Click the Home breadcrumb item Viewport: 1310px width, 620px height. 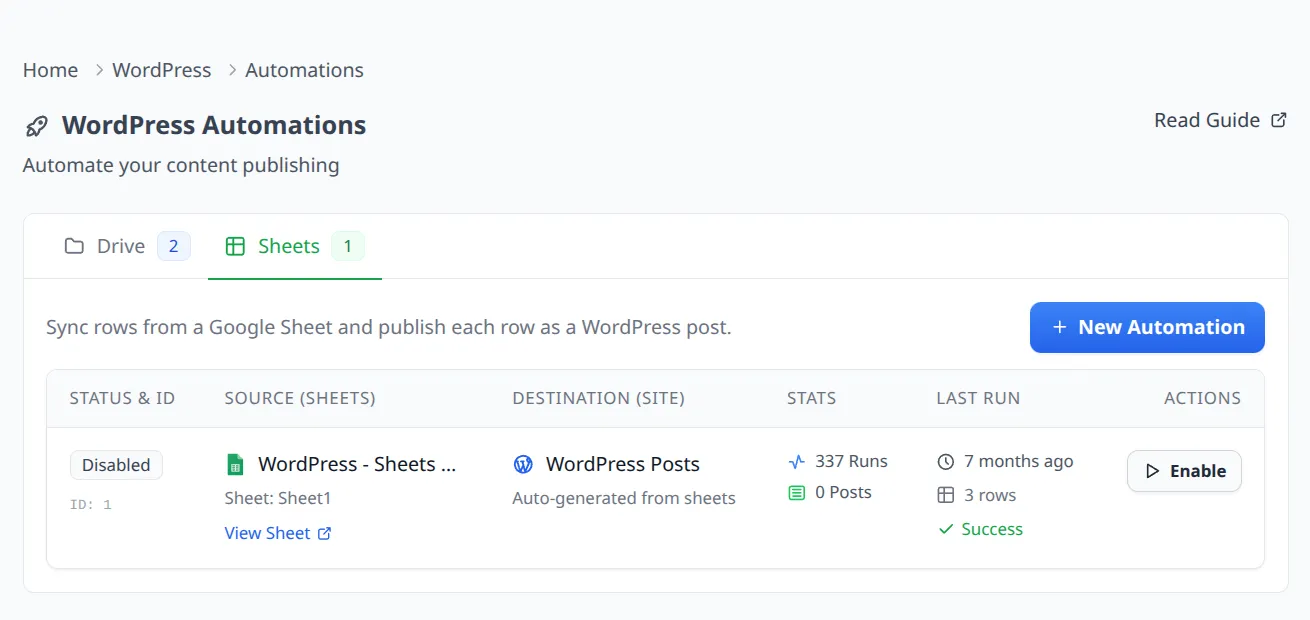pos(50,70)
